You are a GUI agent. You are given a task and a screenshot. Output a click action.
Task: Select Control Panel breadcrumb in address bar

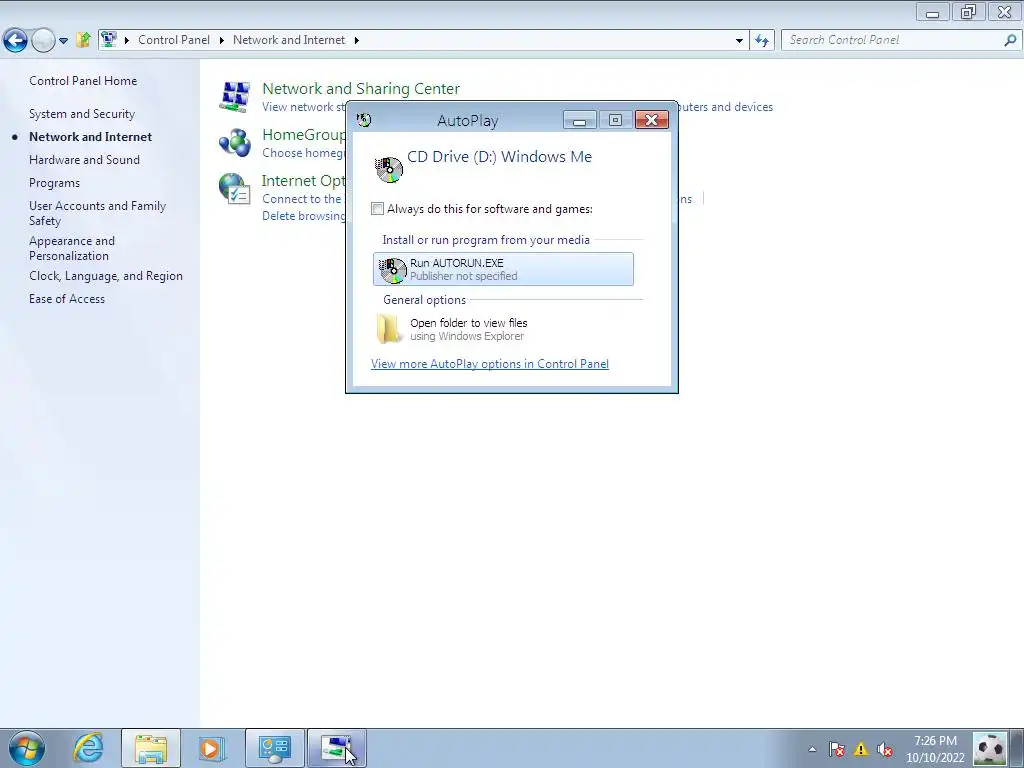click(174, 40)
